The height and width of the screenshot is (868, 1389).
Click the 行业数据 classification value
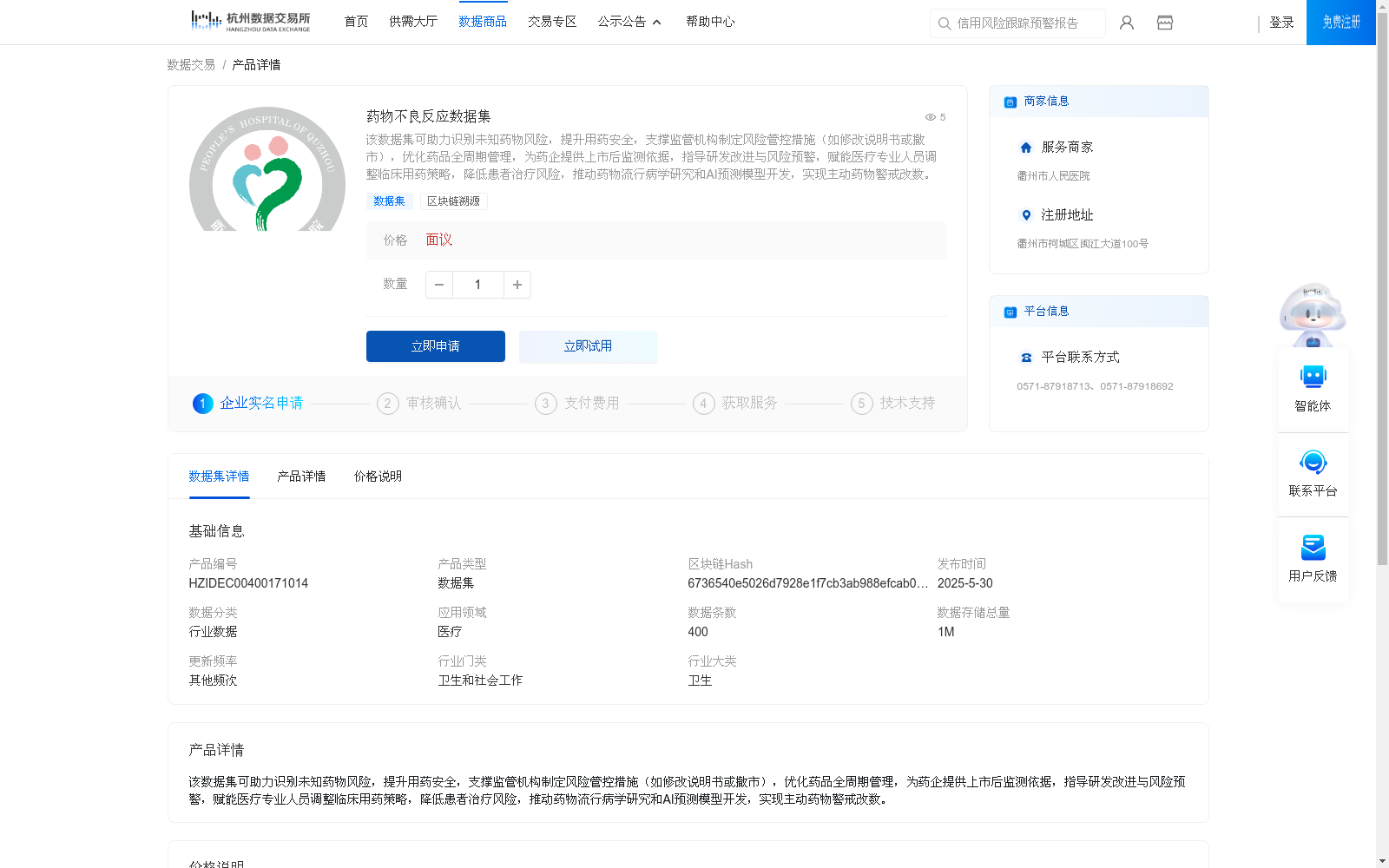pyautogui.click(x=213, y=632)
